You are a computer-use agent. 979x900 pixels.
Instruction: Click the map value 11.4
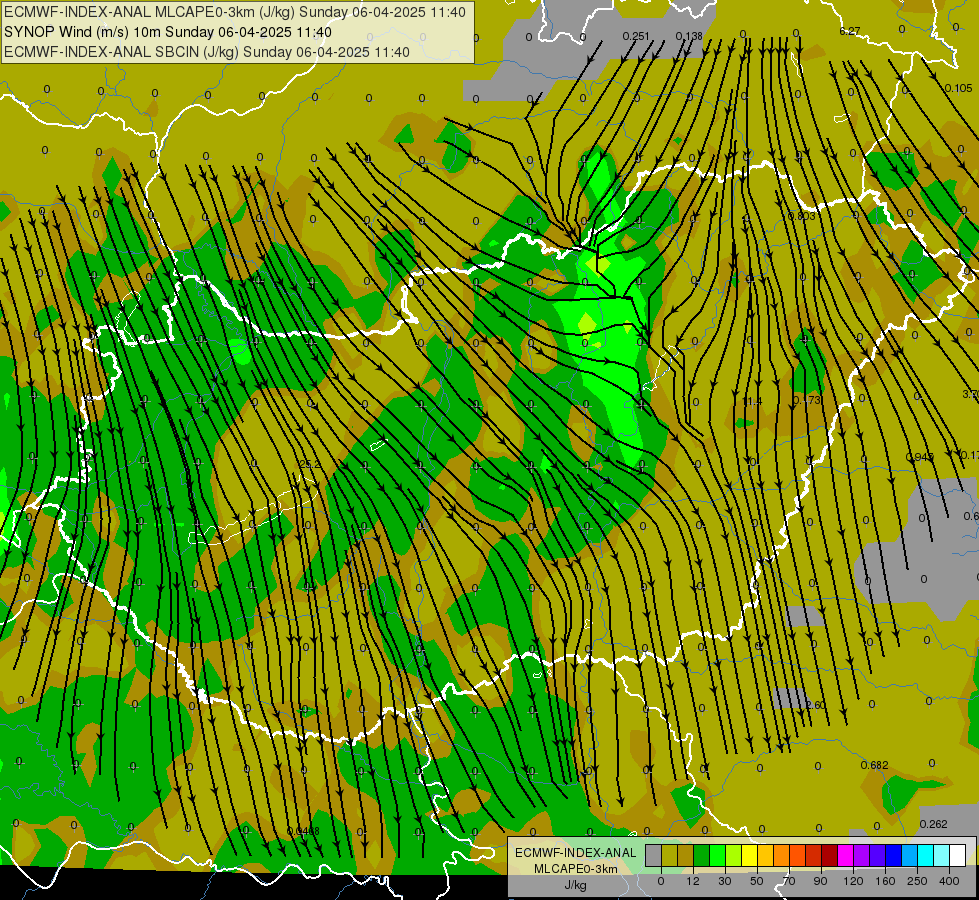752,401
